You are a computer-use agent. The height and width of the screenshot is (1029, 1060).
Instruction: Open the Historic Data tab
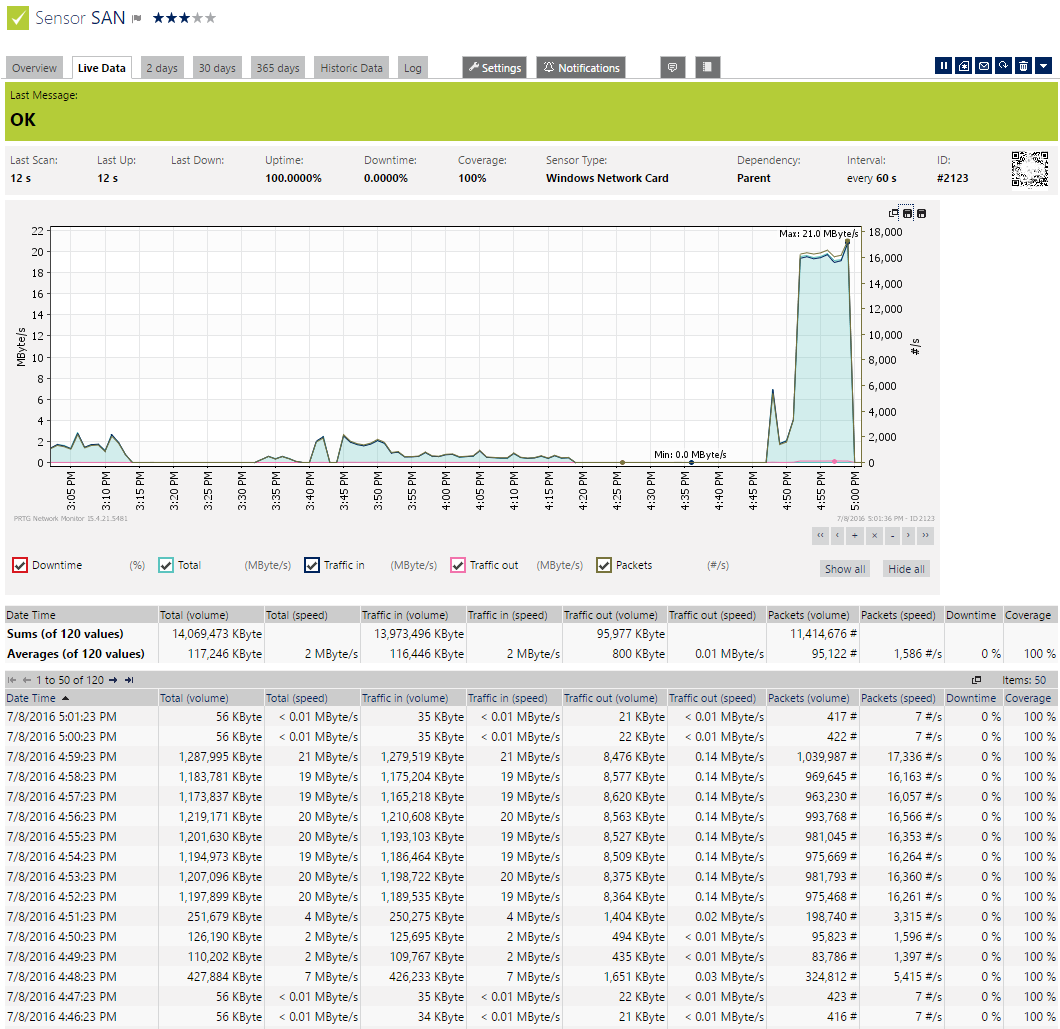pos(351,68)
